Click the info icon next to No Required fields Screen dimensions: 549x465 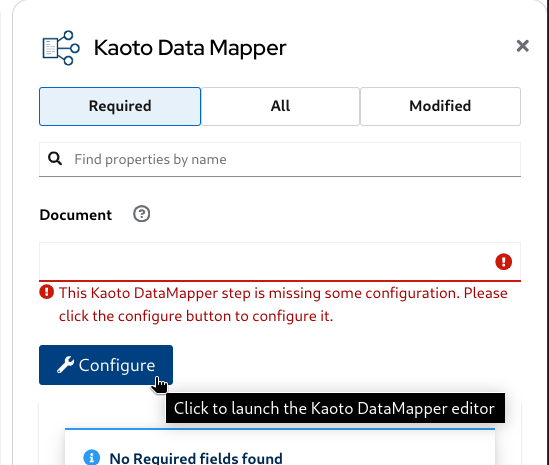(x=92, y=457)
